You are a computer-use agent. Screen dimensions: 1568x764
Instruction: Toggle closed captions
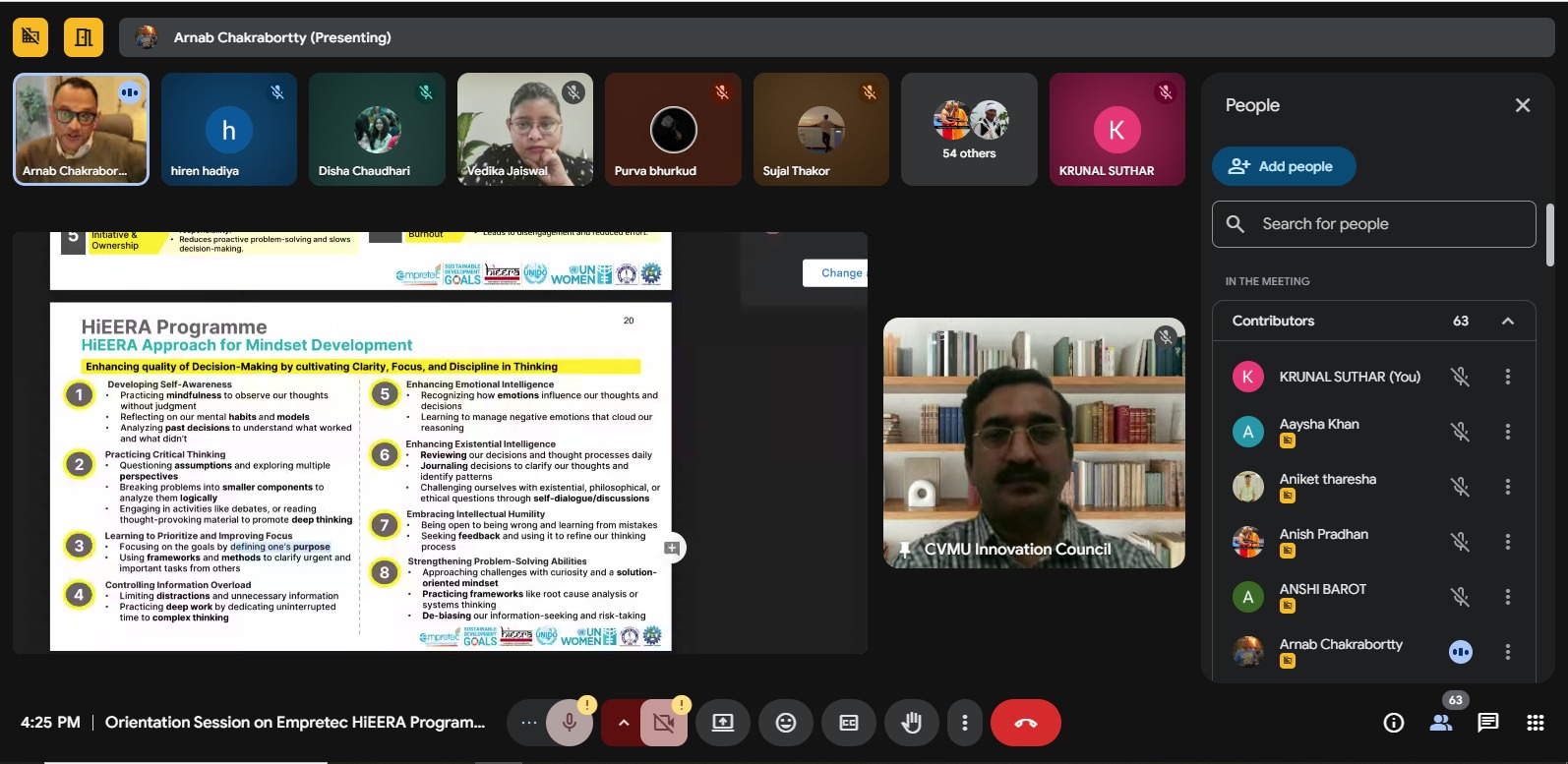pos(849,724)
